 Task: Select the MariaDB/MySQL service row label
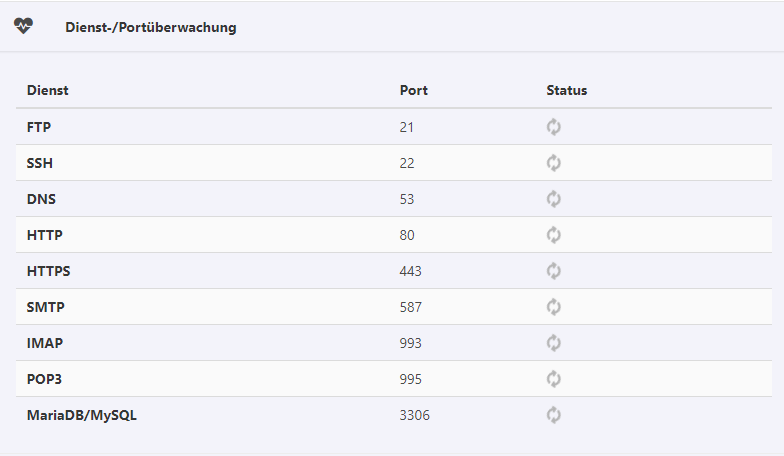pos(82,415)
